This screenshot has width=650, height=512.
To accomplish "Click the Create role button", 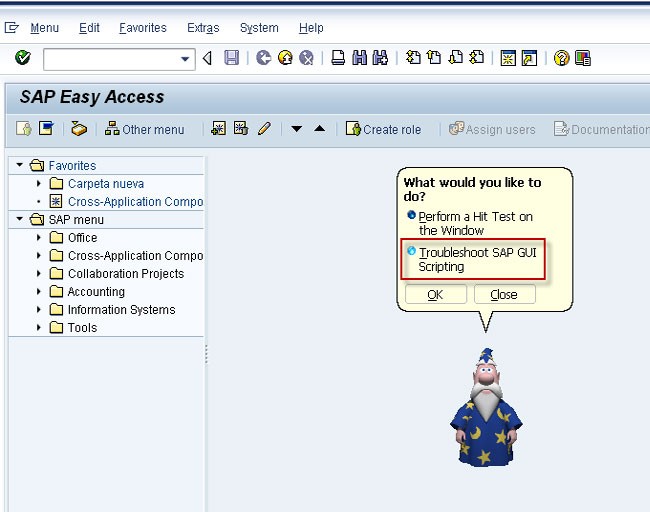I will pos(383,129).
